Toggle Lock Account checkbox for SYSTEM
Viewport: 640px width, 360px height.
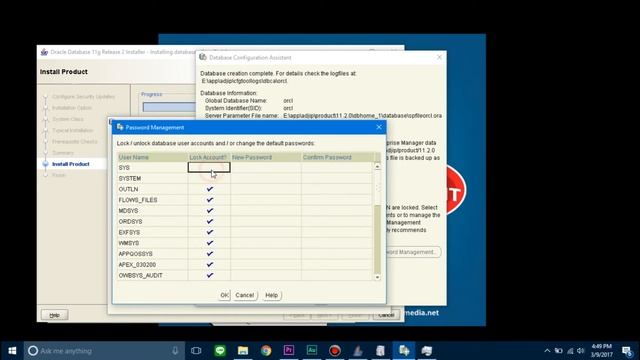(x=209, y=178)
